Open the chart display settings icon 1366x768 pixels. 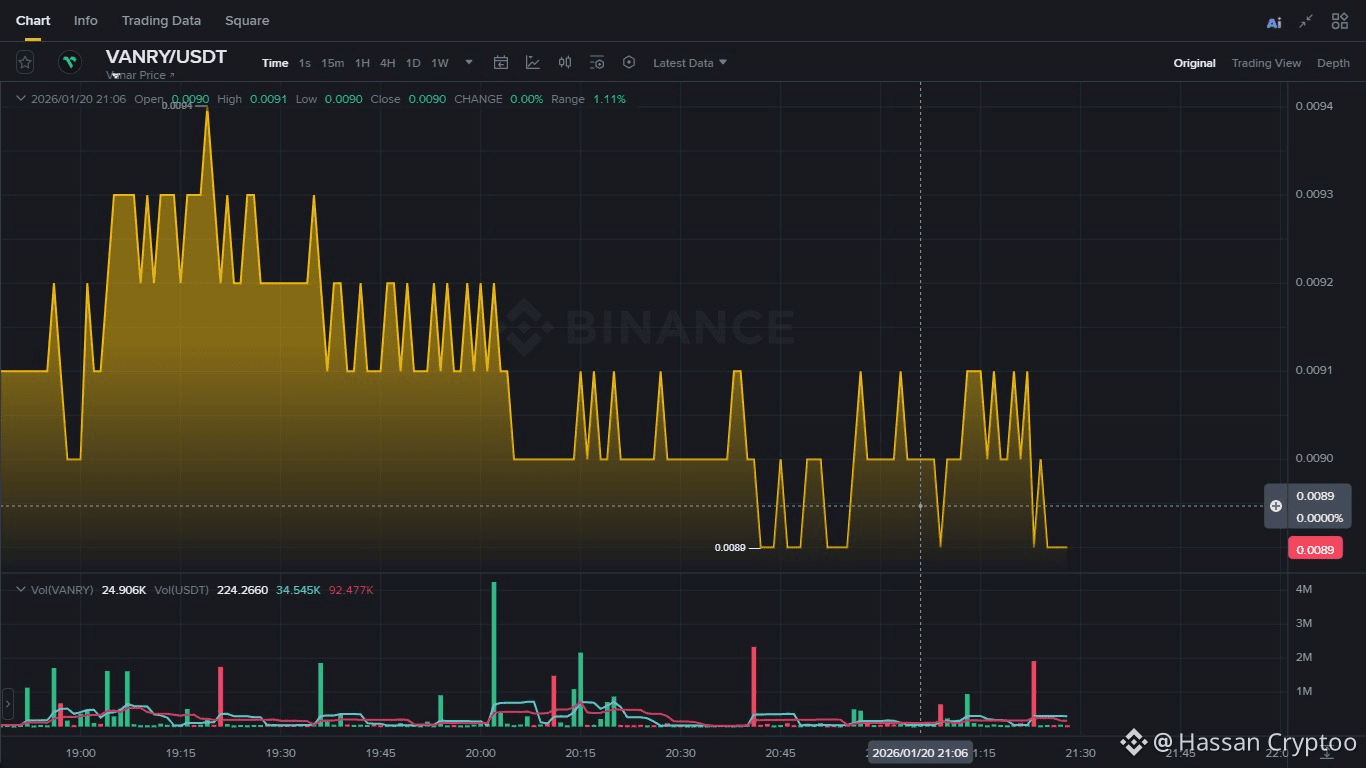coord(597,62)
